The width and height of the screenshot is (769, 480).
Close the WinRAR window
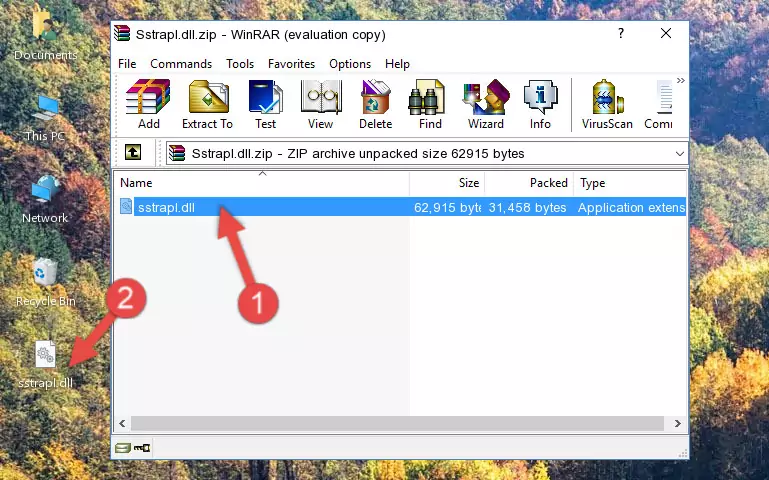click(x=666, y=33)
